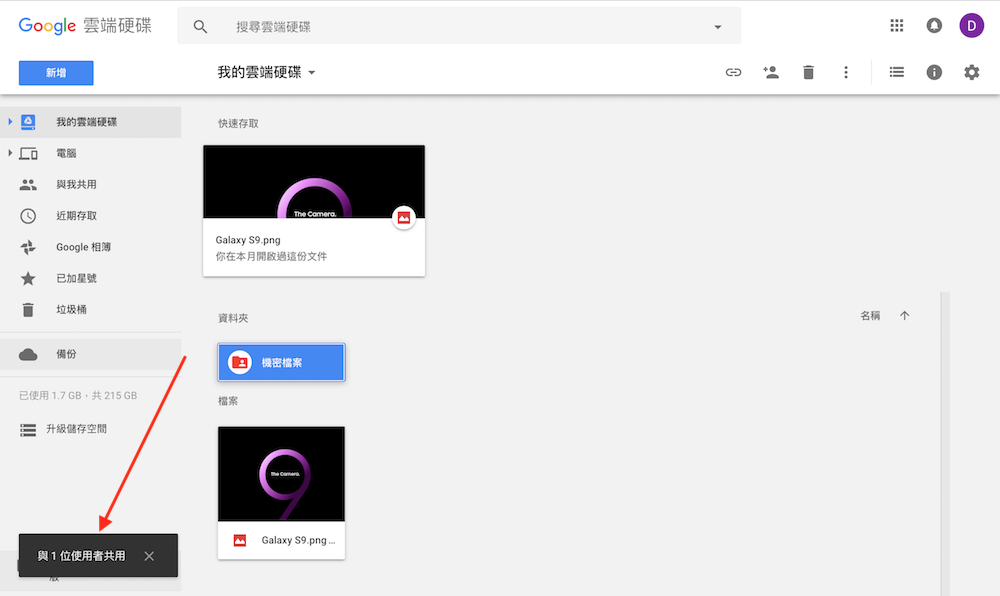Open 升級儲存空間 upgrade link
1000x596 pixels.
click(76, 428)
